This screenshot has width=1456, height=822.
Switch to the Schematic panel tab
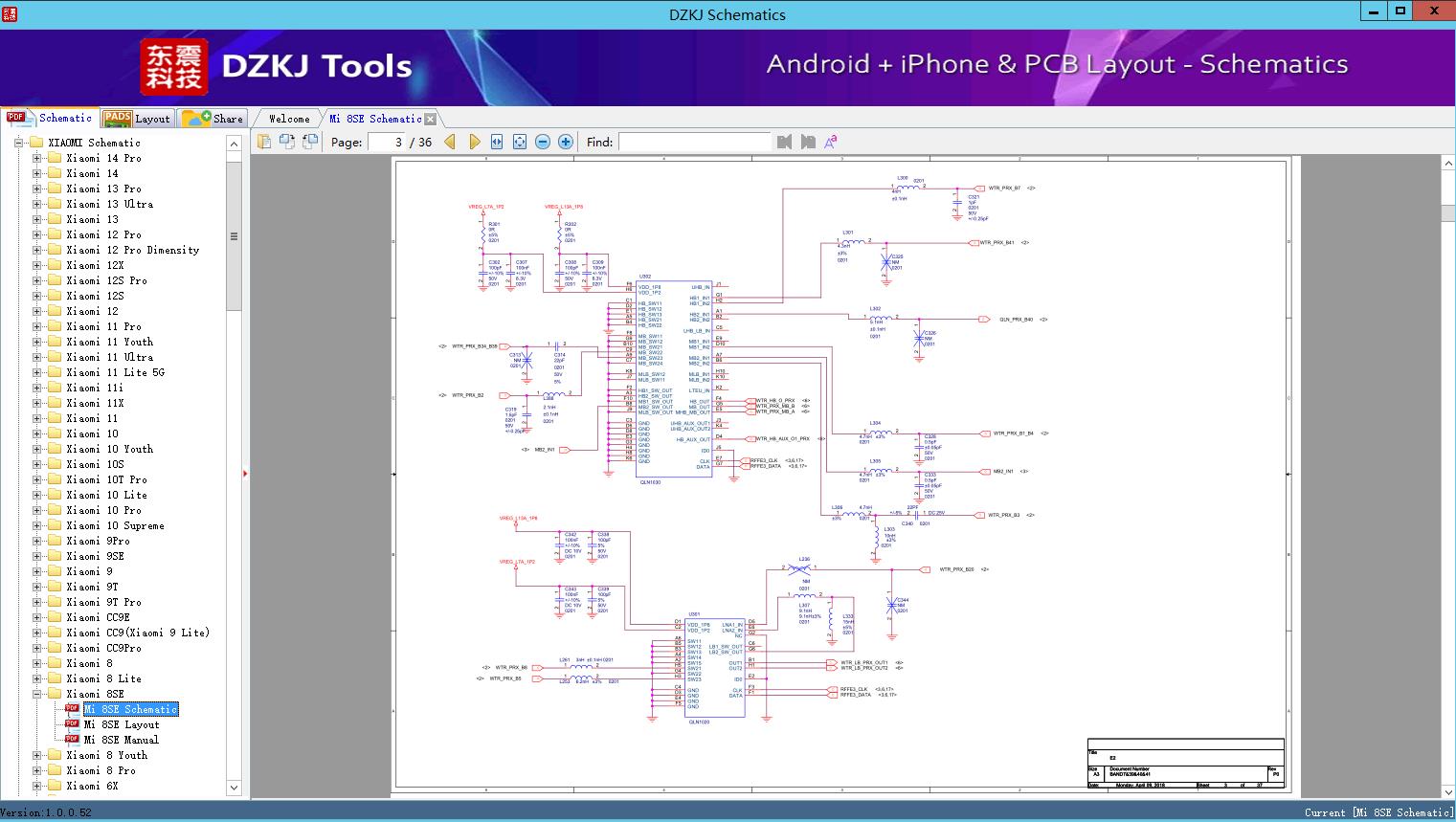pos(50,118)
